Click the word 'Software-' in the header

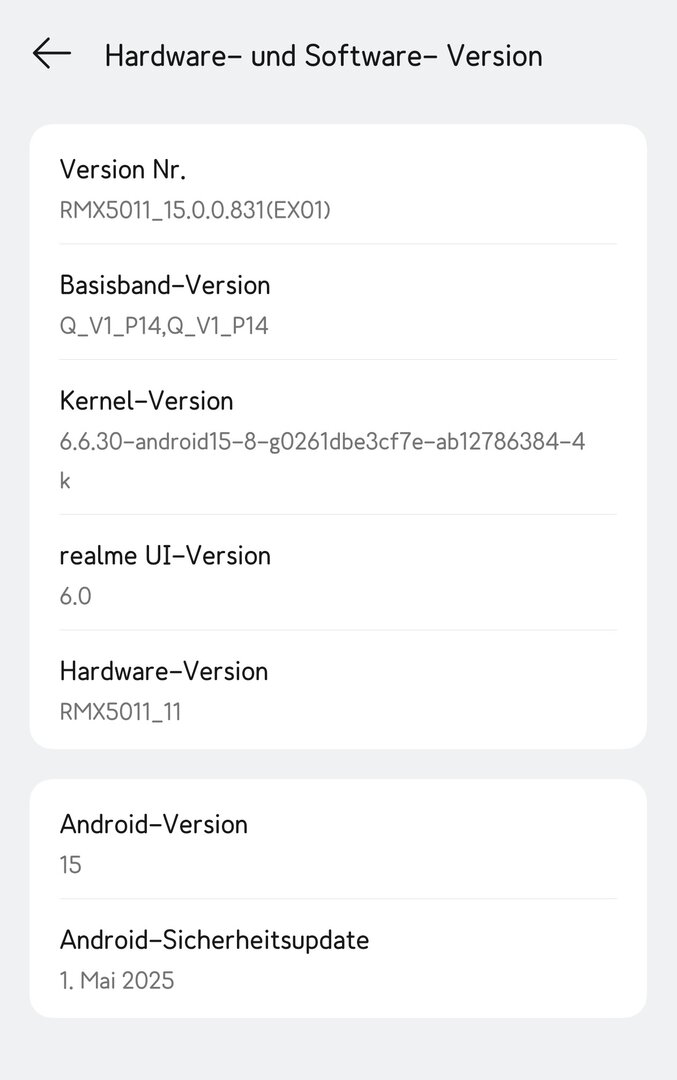371,56
